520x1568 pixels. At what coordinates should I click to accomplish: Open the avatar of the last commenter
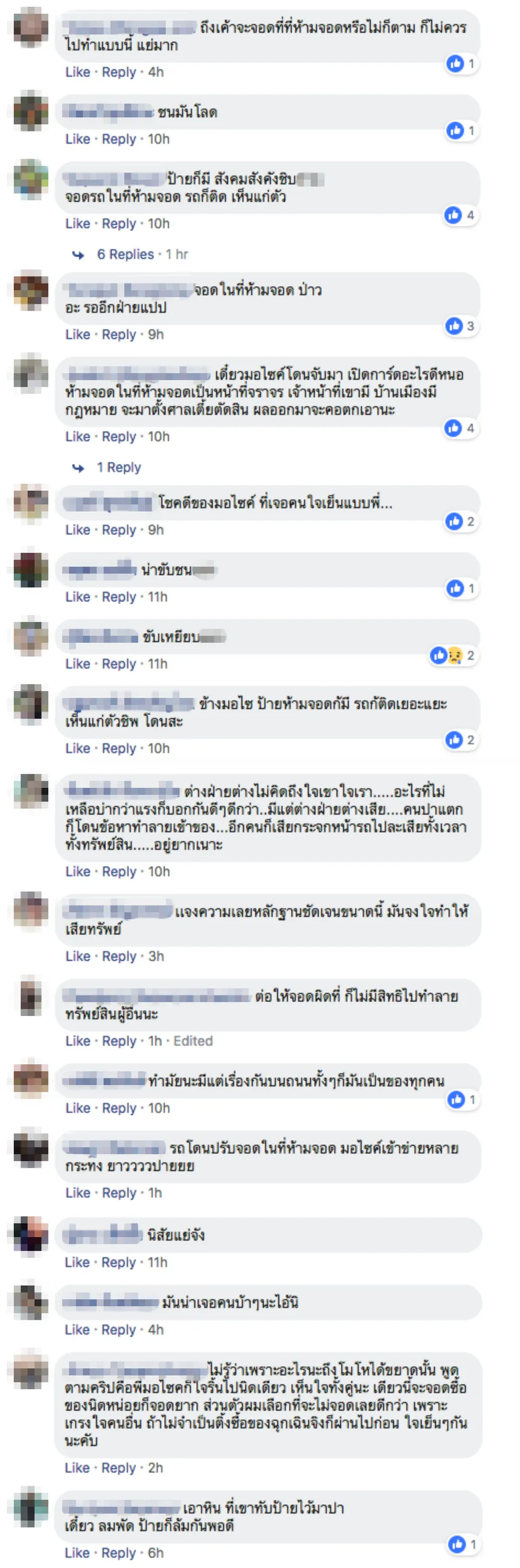pyautogui.click(x=30, y=1507)
